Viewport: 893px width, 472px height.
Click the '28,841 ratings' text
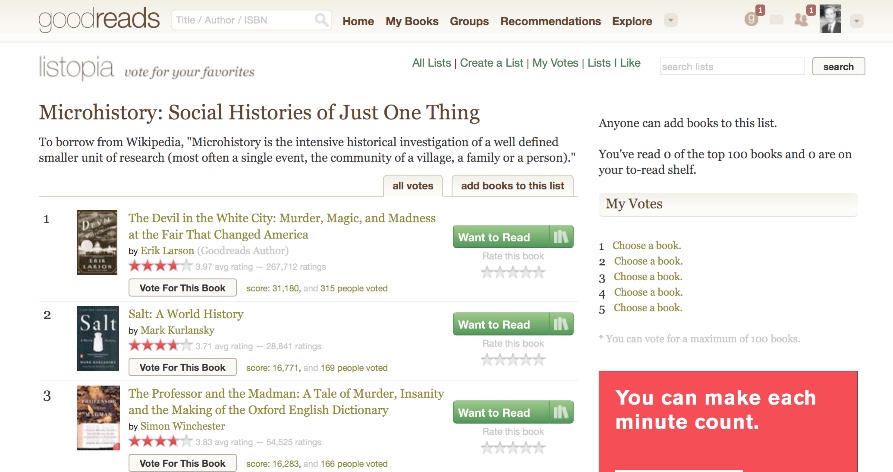click(x=293, y=346)
